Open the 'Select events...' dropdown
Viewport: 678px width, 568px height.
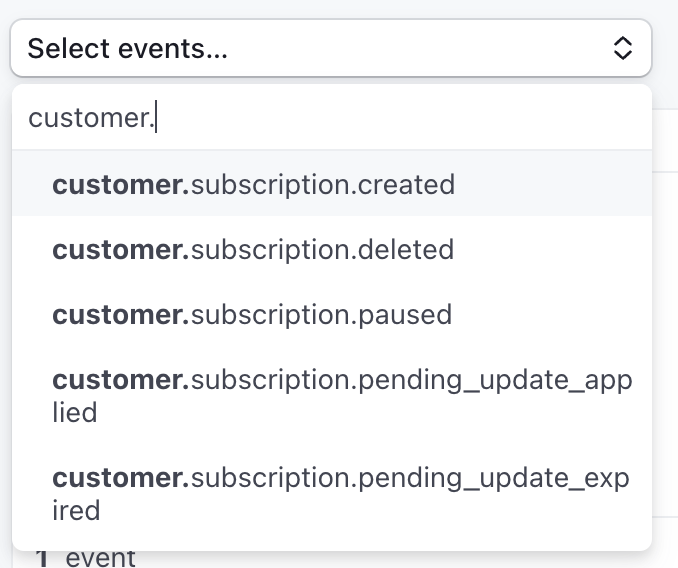330,48
